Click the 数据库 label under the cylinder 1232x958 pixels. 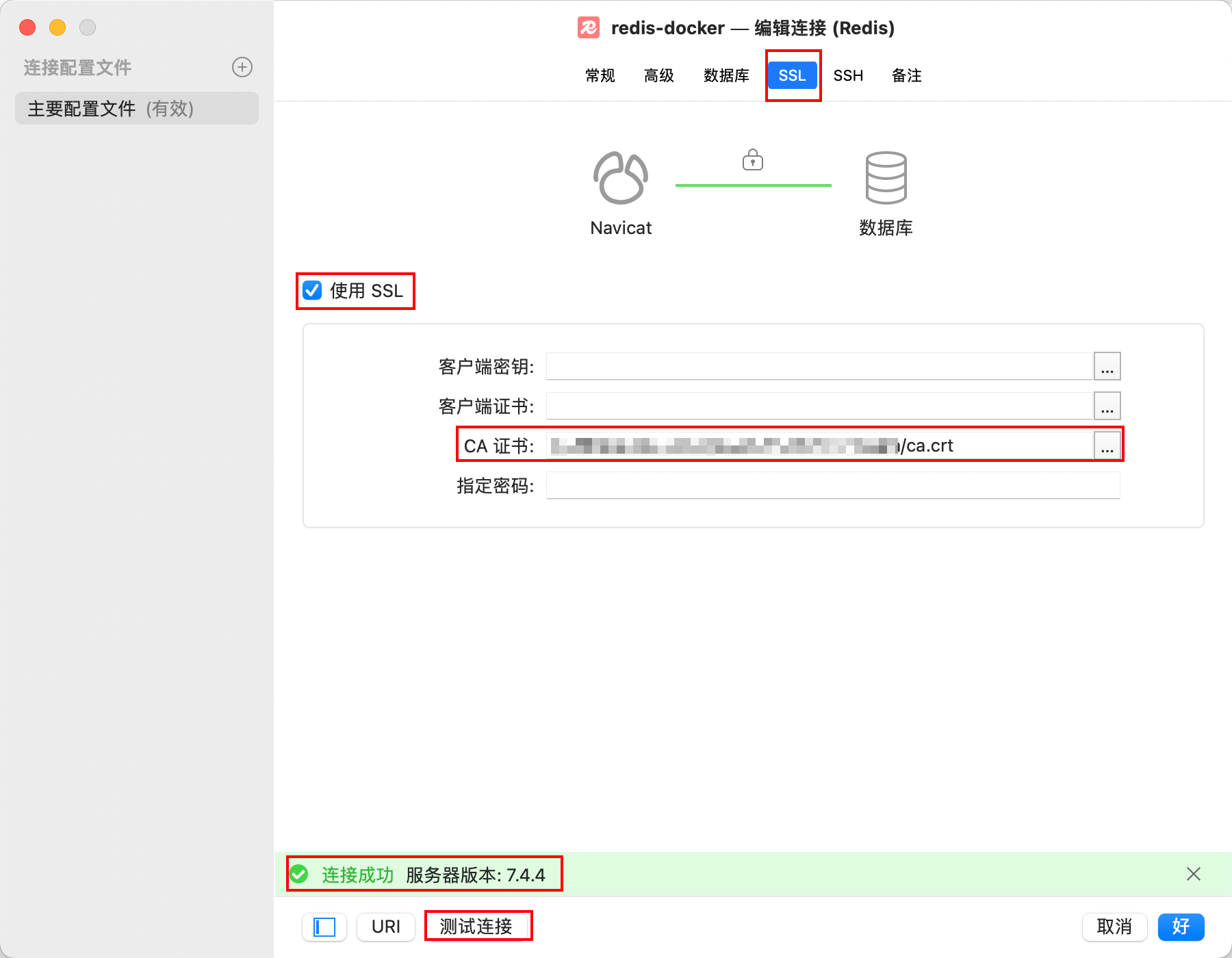point(886,228)
